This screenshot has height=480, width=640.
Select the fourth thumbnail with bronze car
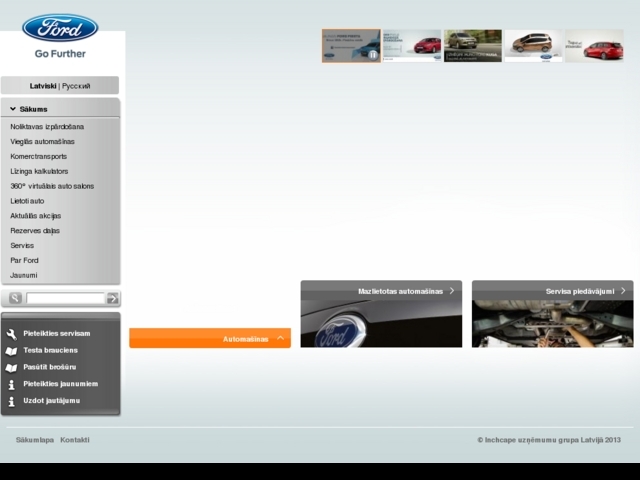pyautogui.click(x=533, y=46)
